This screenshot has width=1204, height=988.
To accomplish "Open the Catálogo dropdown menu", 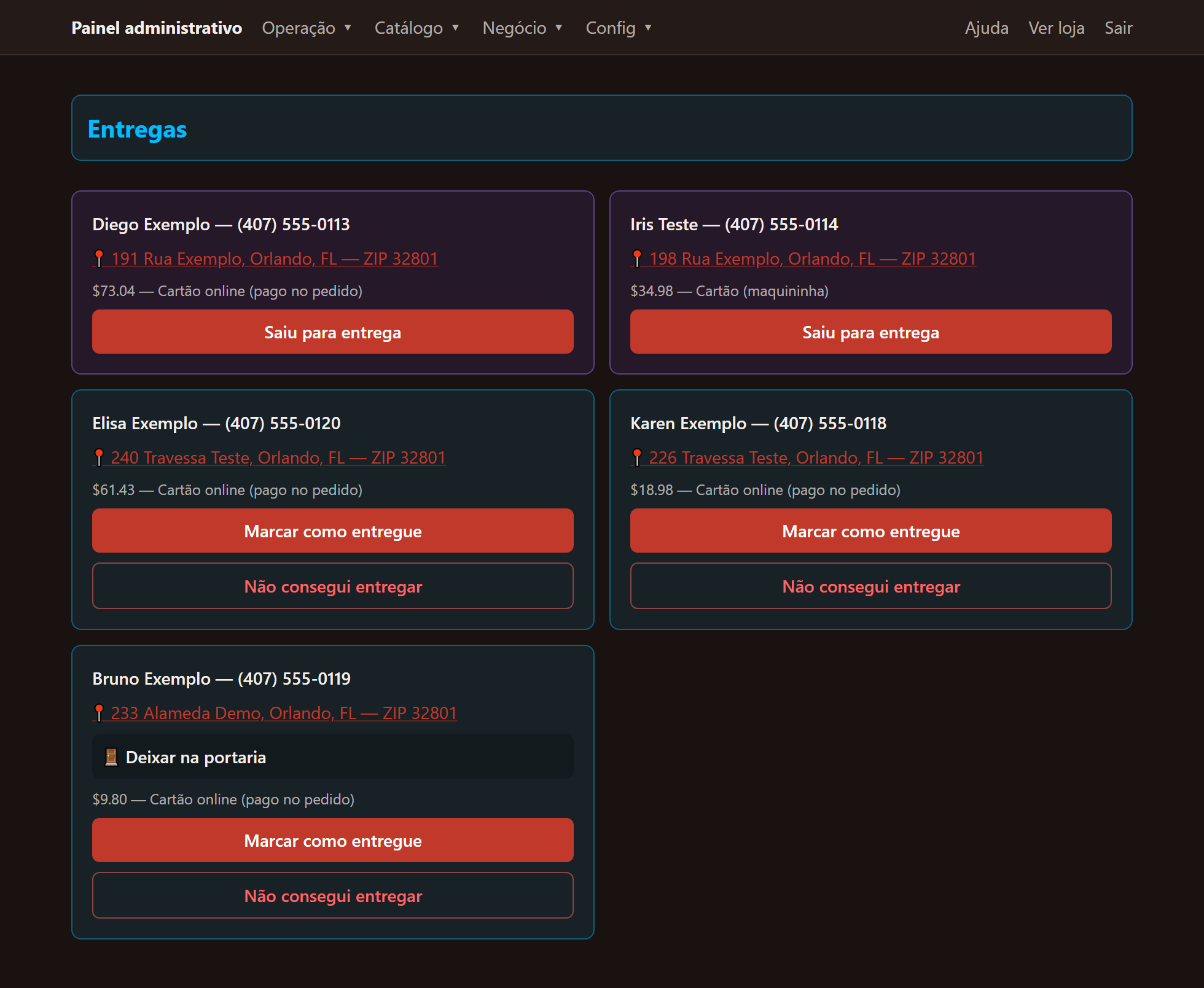I will (417, 28).
